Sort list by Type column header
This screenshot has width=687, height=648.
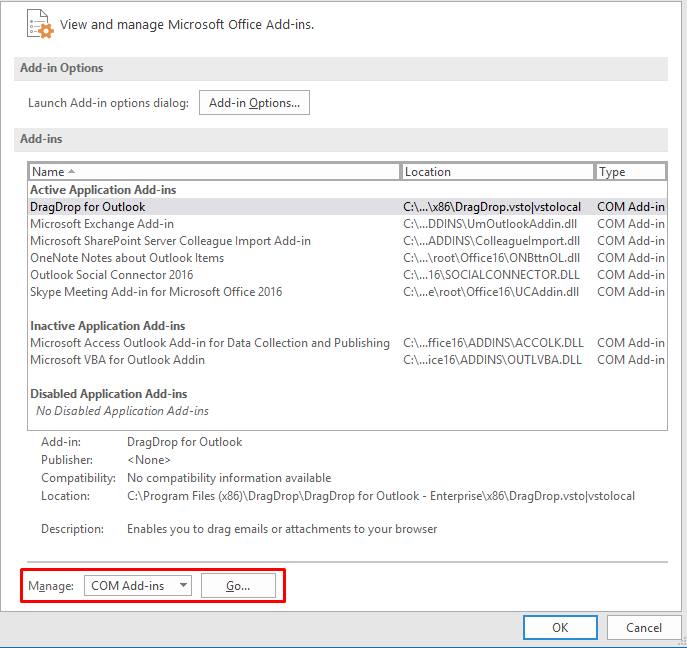point(630,172)
